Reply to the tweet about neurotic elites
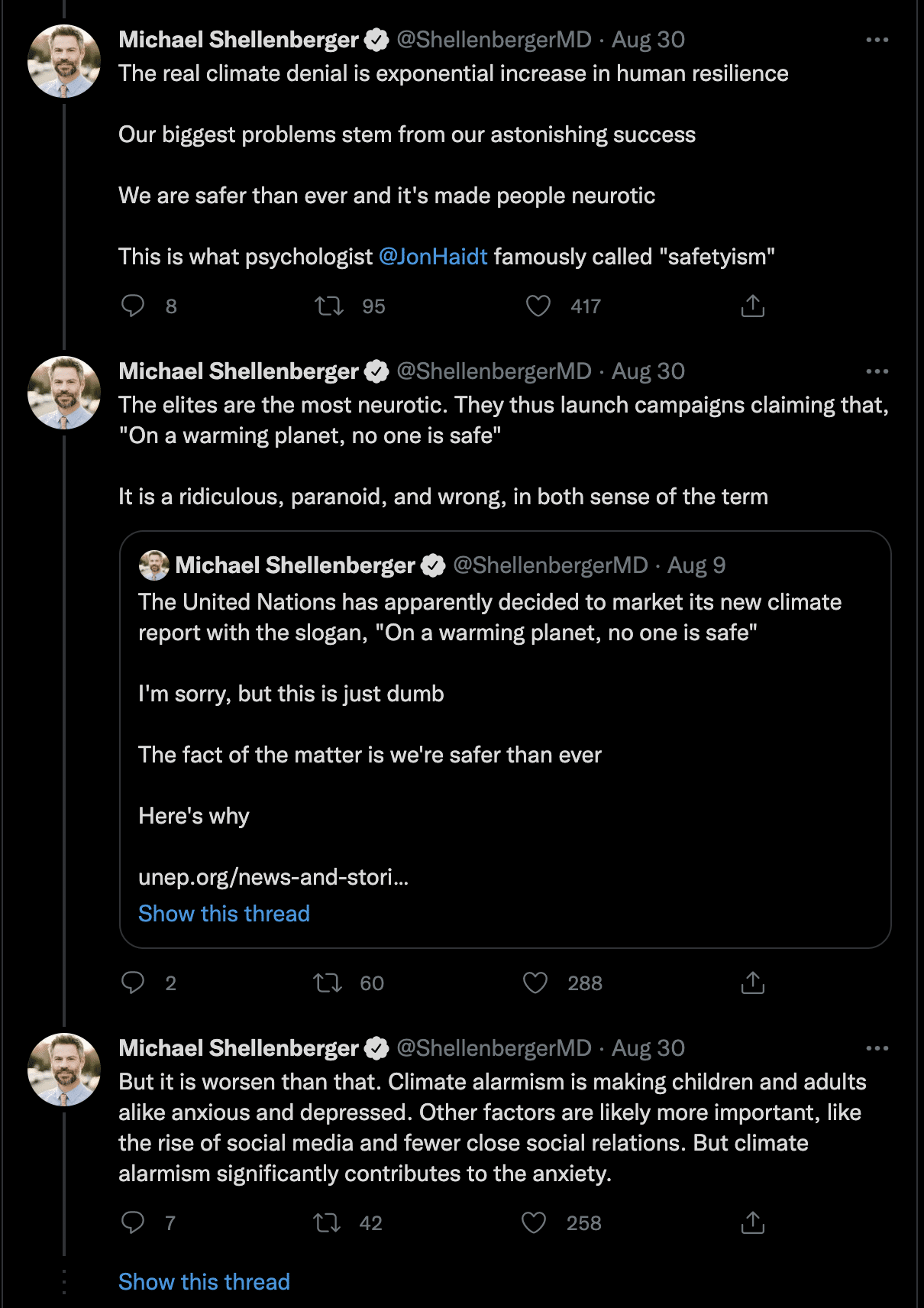The image size is (924, 1308). (135, 983)
